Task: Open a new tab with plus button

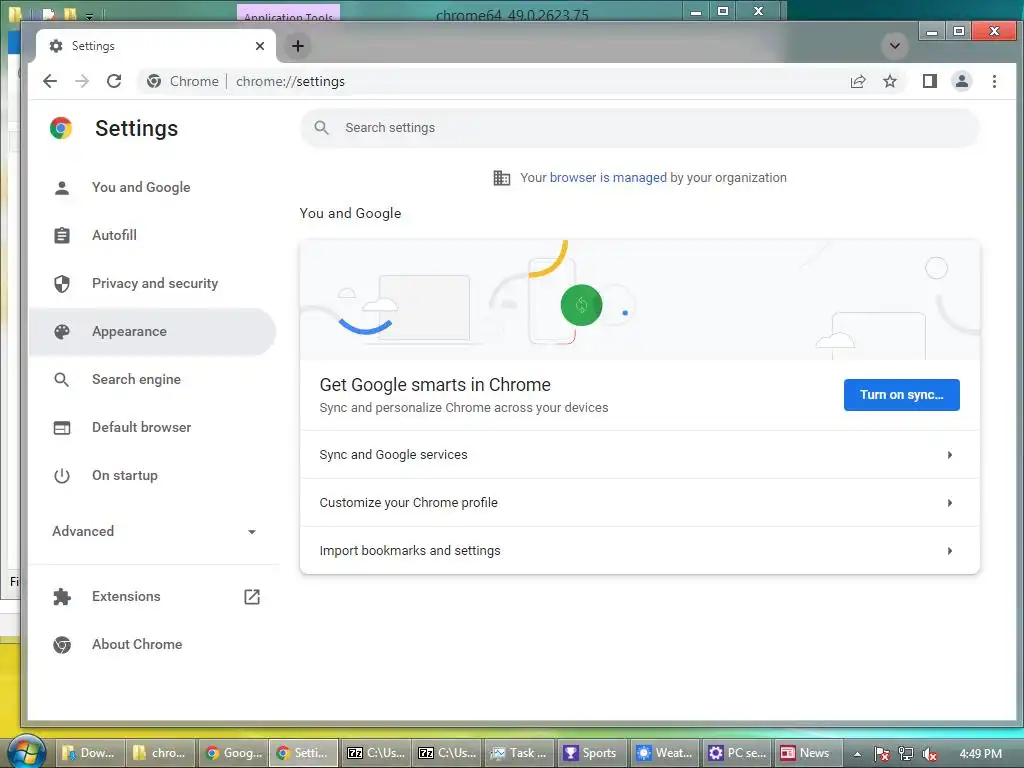Action: click(x=298, y=46)
